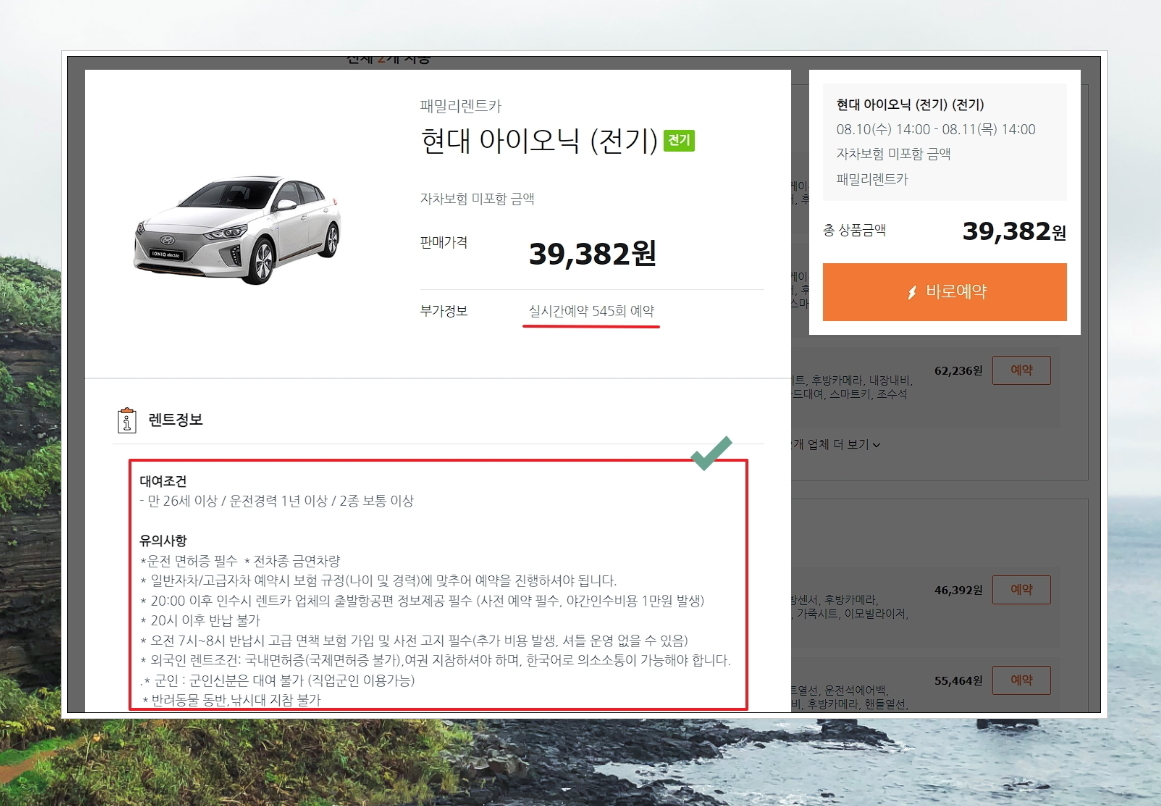
Task: Click the 예약 button for 62,236원
Action: [1021, 370]
